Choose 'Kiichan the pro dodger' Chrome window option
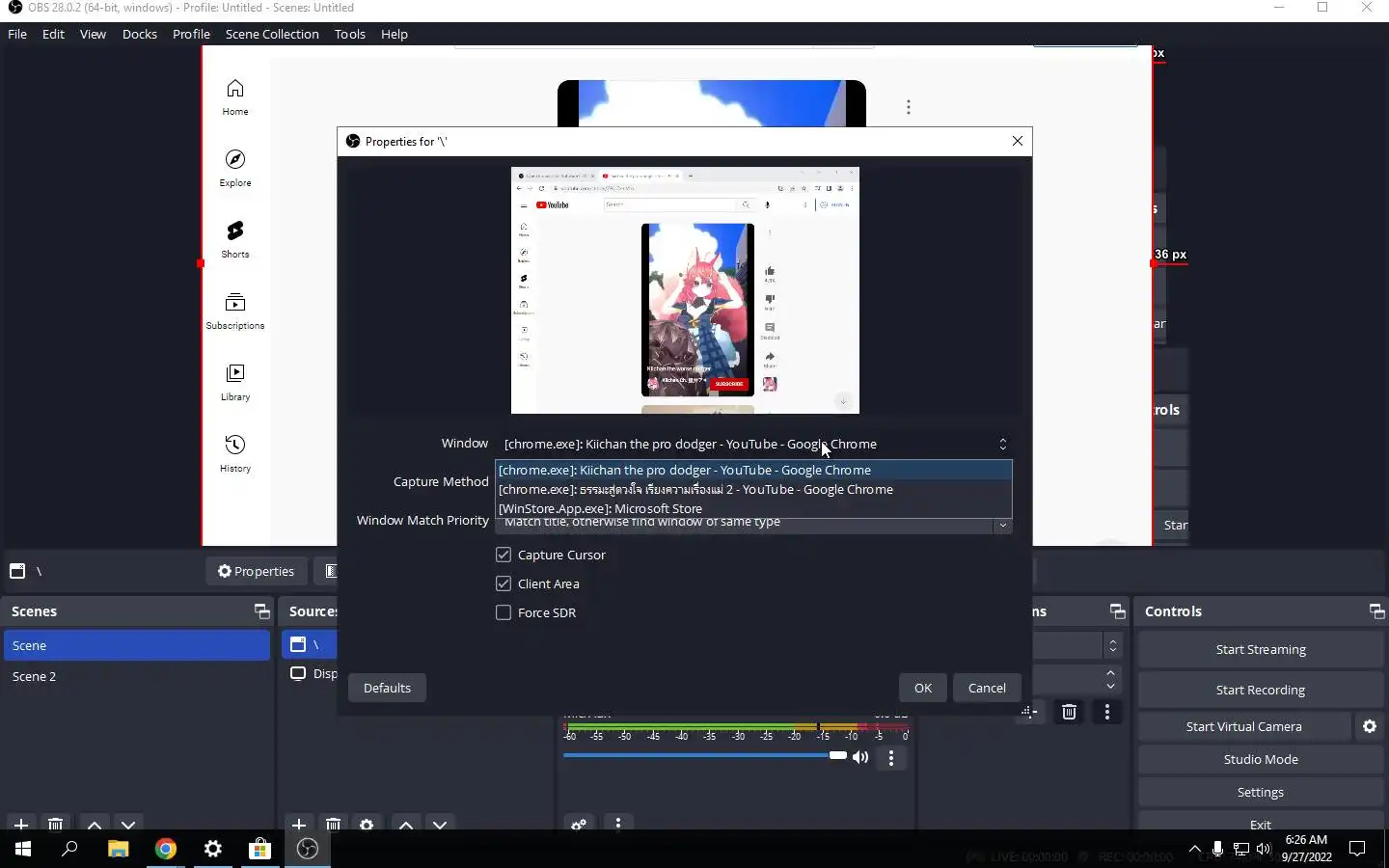 (x=753, y=470)
